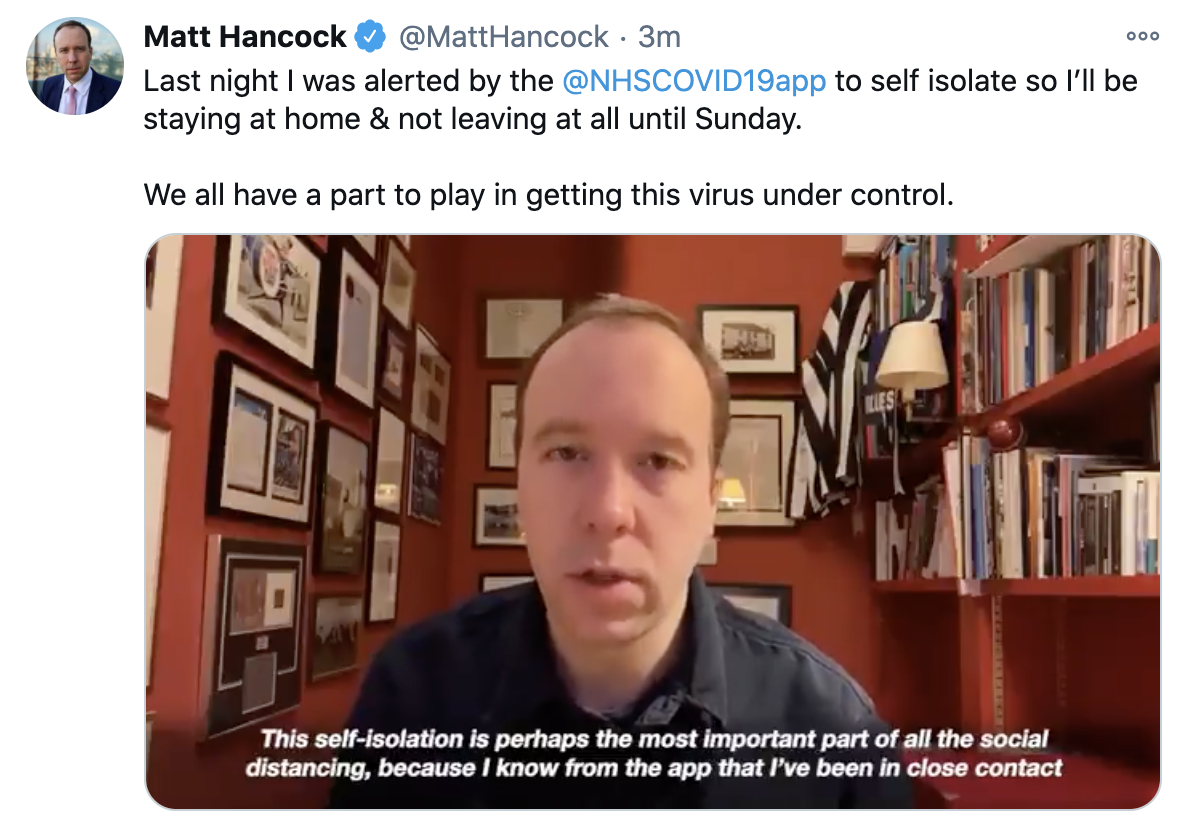Follow the @NHSCOVID19app mention link
Image resolution: width=1182 pixels, height=824 pixels.
click(x=694, y=81)
